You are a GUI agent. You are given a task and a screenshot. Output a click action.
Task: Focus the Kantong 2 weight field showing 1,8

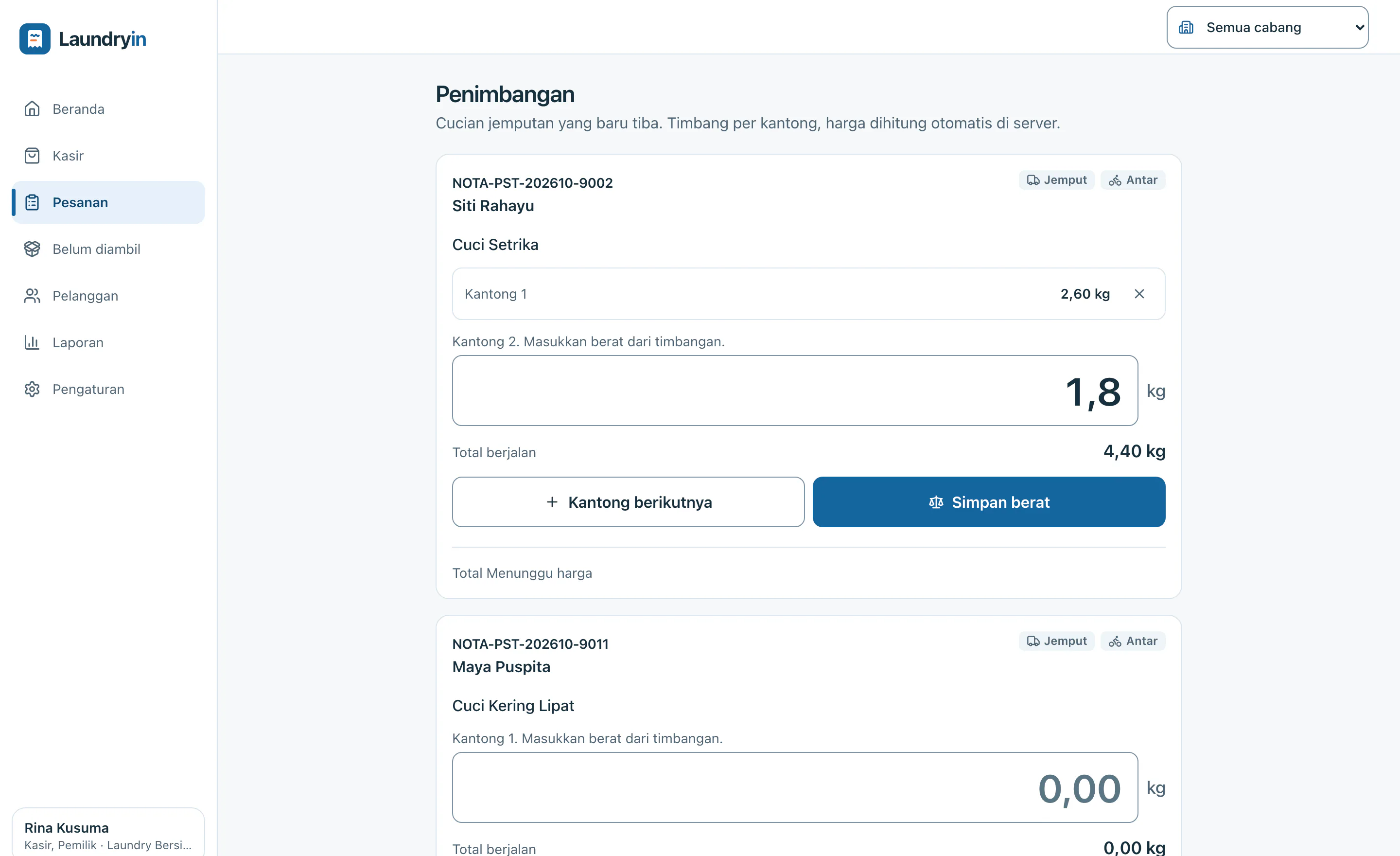tap(795, 391)
